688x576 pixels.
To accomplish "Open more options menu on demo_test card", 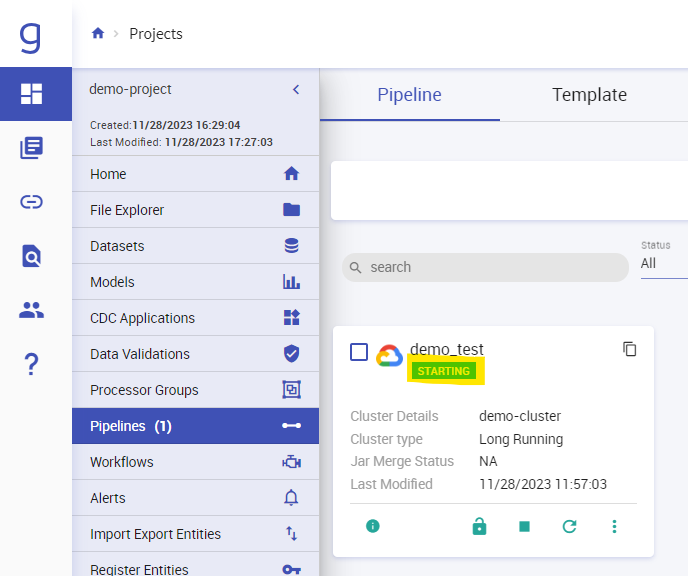I will [x=614, y=526].
